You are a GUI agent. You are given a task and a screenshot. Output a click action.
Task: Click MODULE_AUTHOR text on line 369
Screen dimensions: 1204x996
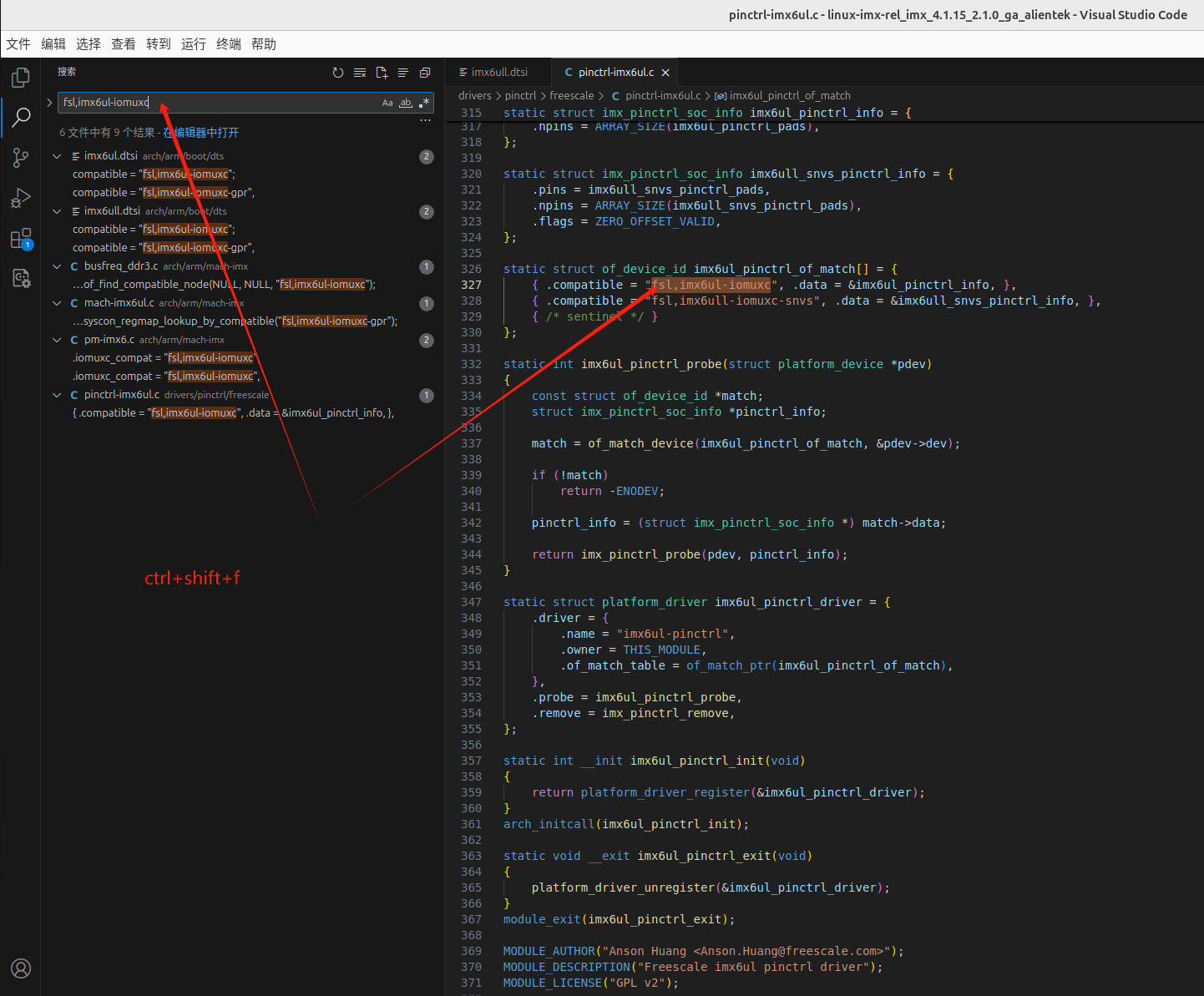tap(549, 951)
